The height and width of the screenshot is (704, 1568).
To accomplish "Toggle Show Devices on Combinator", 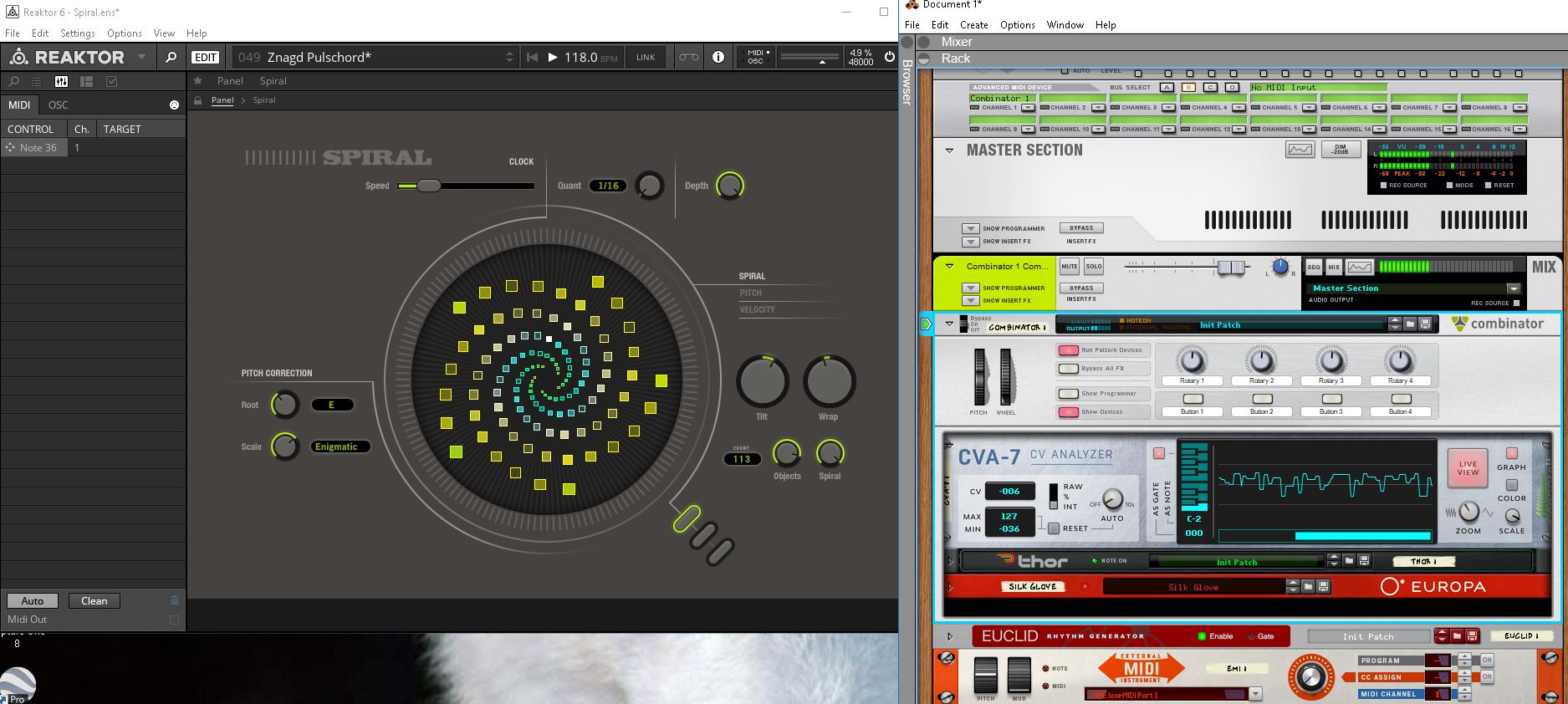I will [1068, 411].
